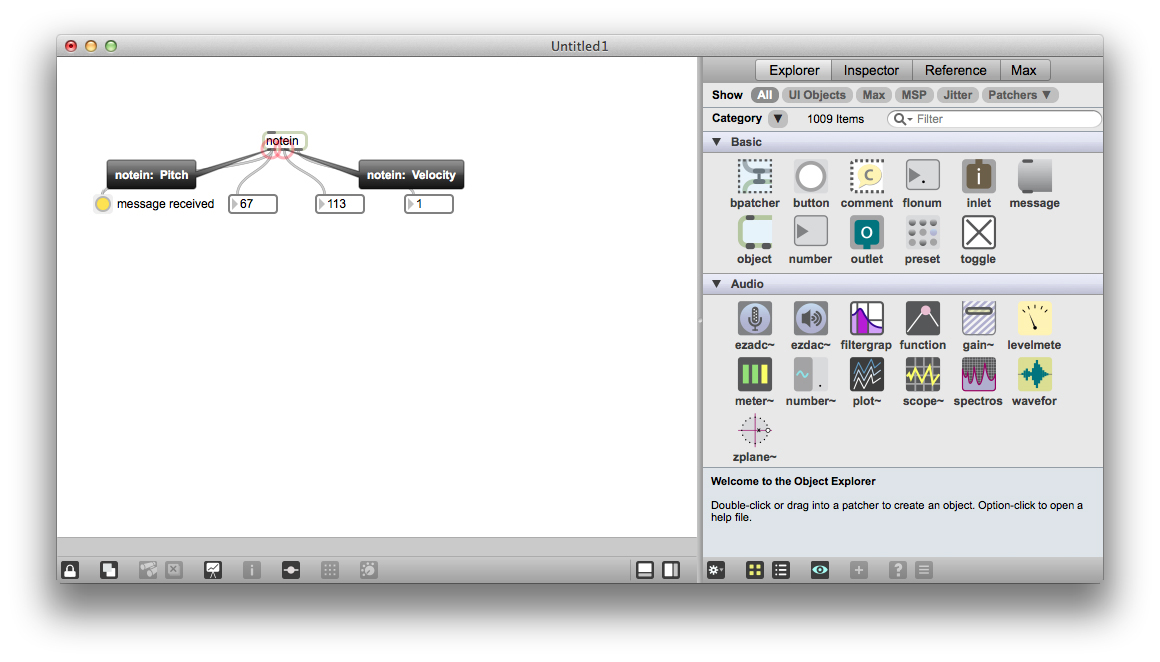Select the notein object in patcher
This screenshot has width=1160, height=662.
coord(283,141)
